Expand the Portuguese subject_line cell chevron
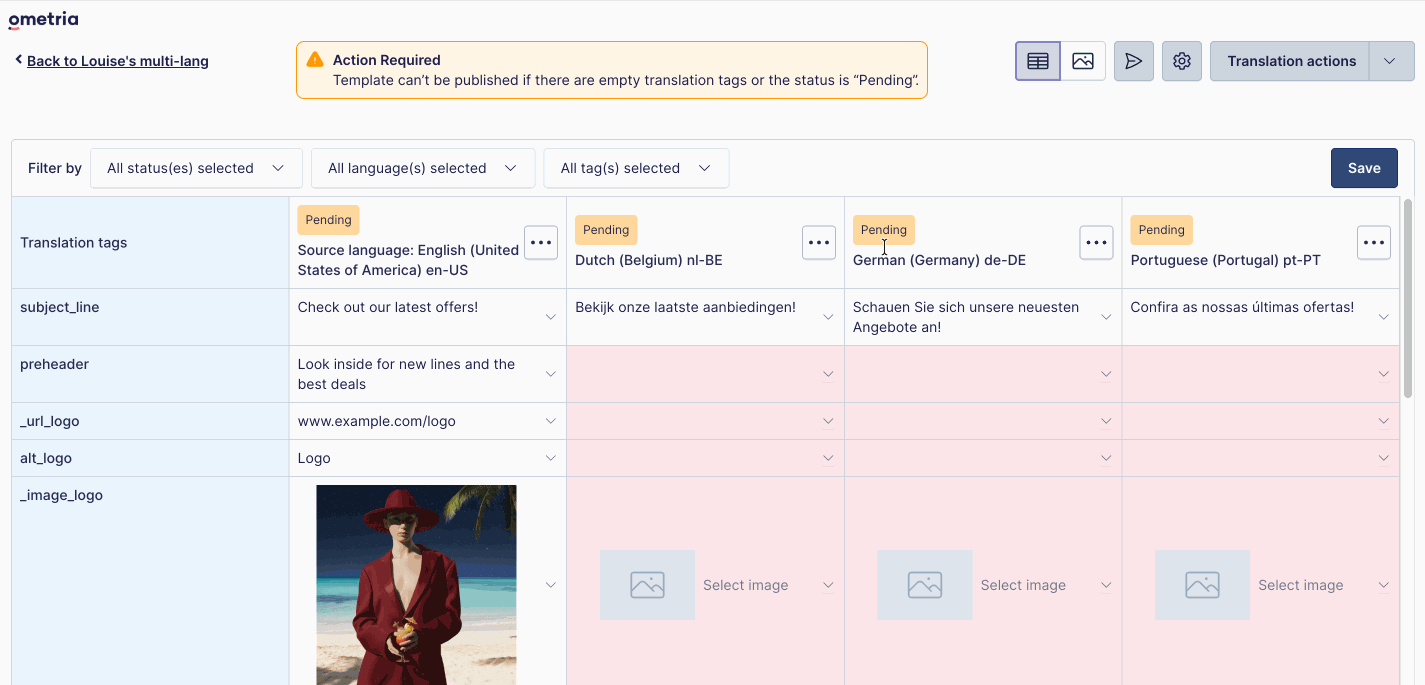Screen dimensions: 1425x685 1384,317
